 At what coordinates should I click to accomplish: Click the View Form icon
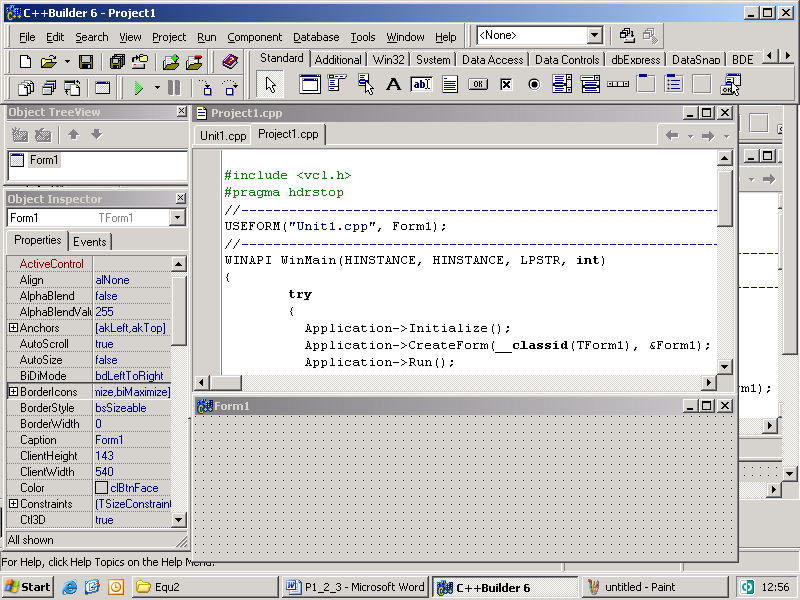pyautogui.click(x=49, y=88)
